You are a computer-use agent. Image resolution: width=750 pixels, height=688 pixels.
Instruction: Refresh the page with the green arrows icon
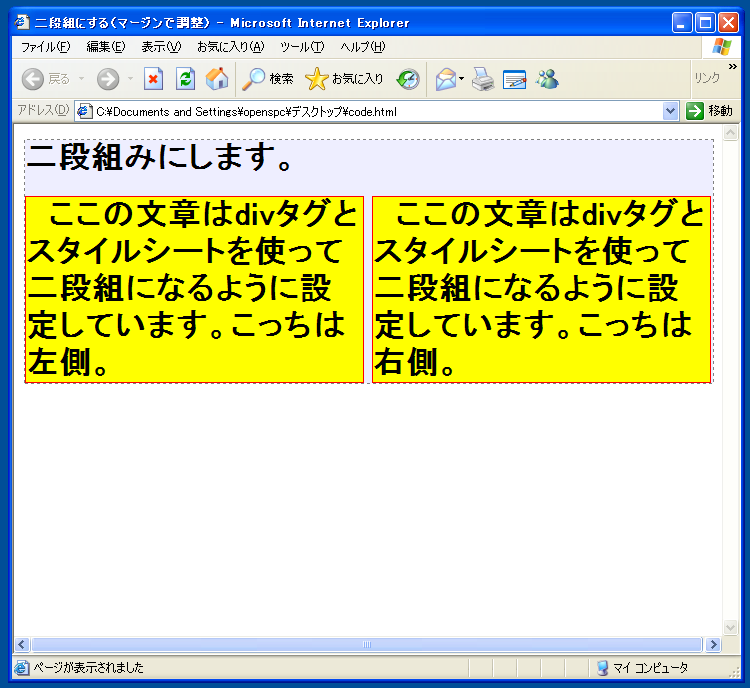185,79
